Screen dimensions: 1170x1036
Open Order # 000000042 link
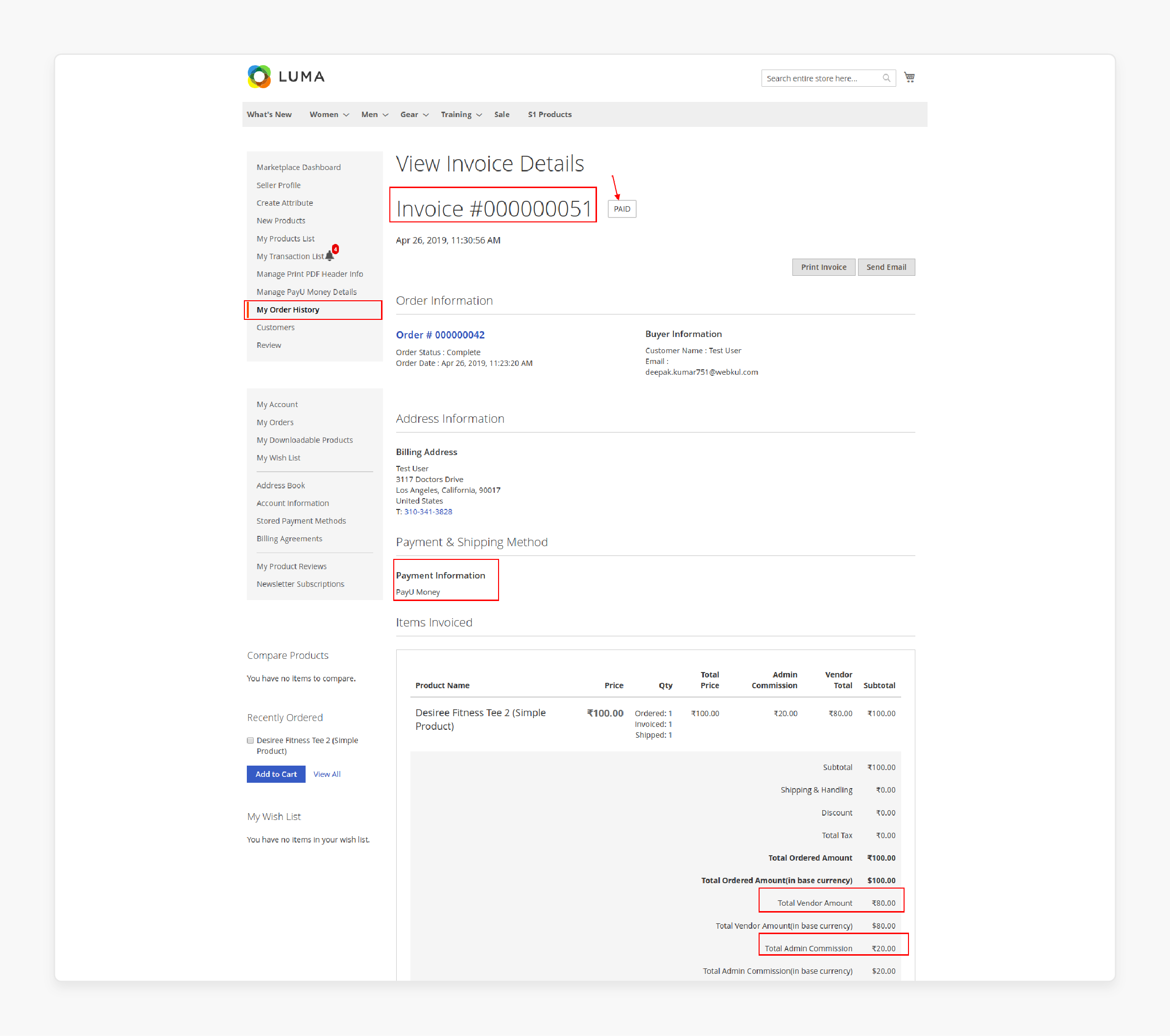440,334
